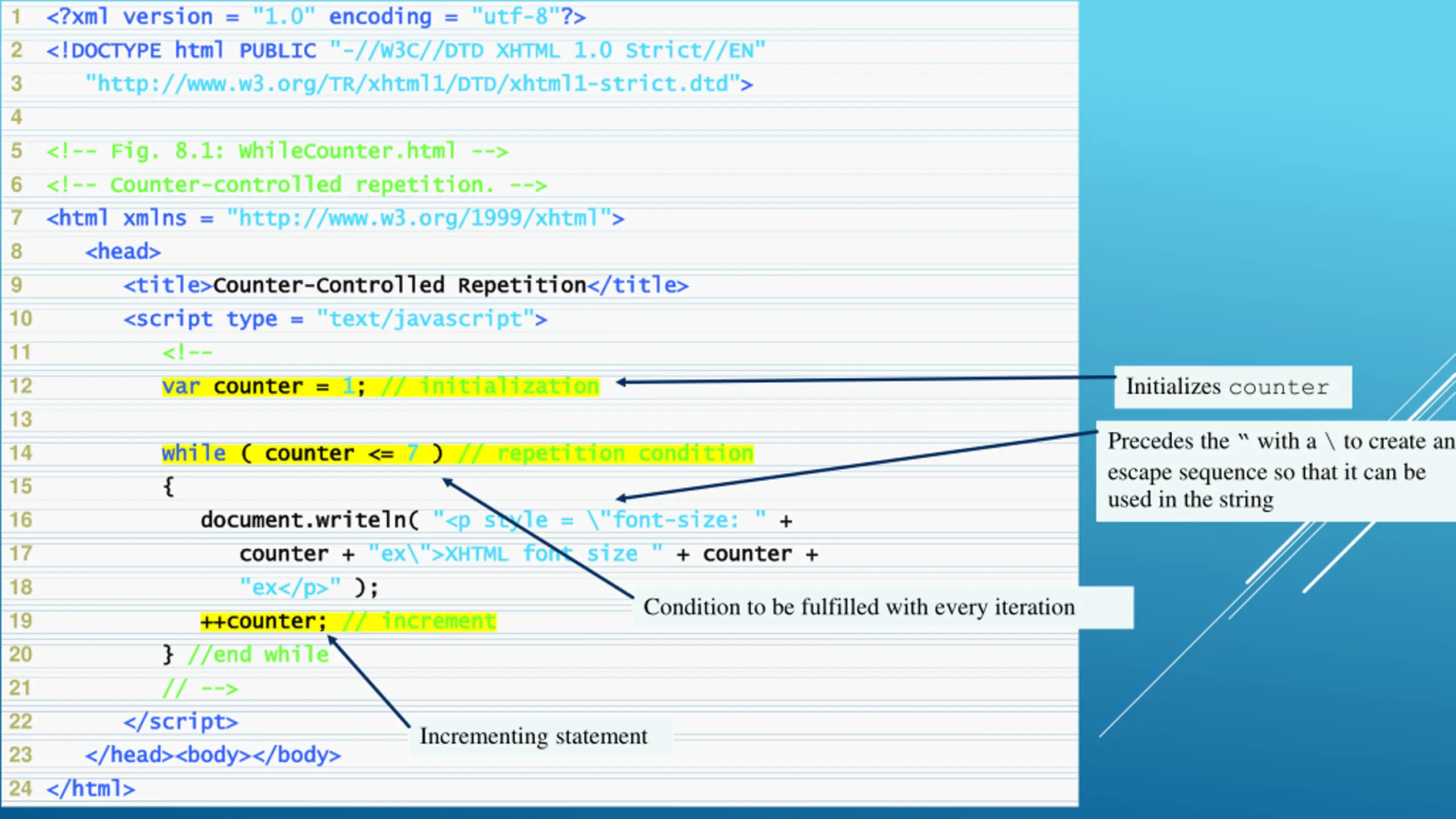Click the 'Counter-controlled repetition.' comment
The height and width of the screenshot is (819, 1456).
(x=297, y=185)
